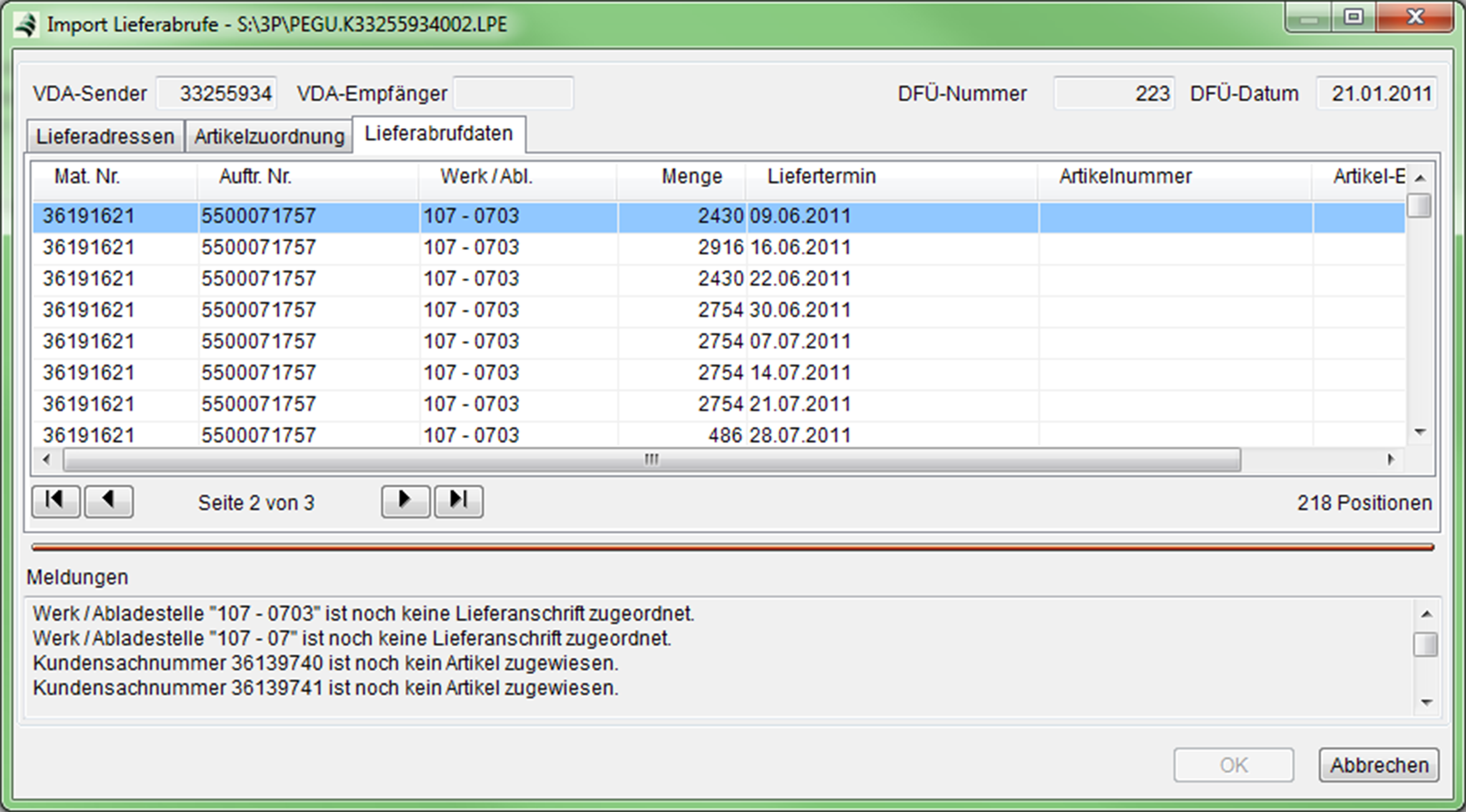Sort by the Liefertermin column header
The height and width of the screenshot is (812, 1466).
tap(821, 176)
